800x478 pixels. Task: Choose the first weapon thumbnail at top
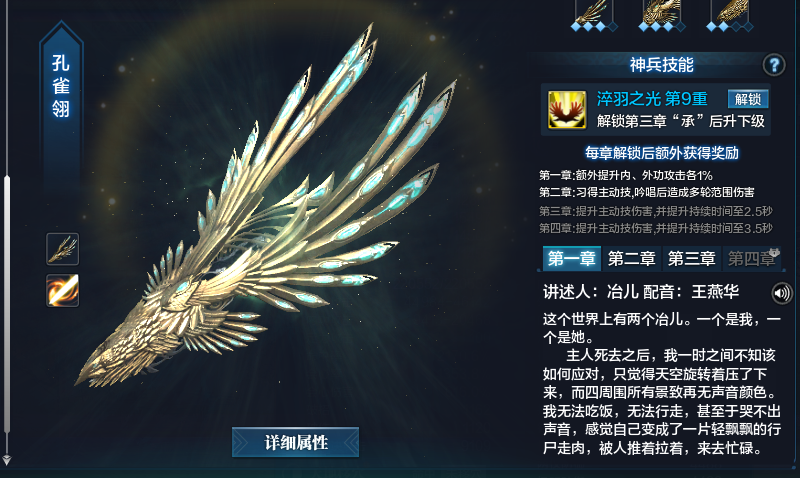pos(593,14)
